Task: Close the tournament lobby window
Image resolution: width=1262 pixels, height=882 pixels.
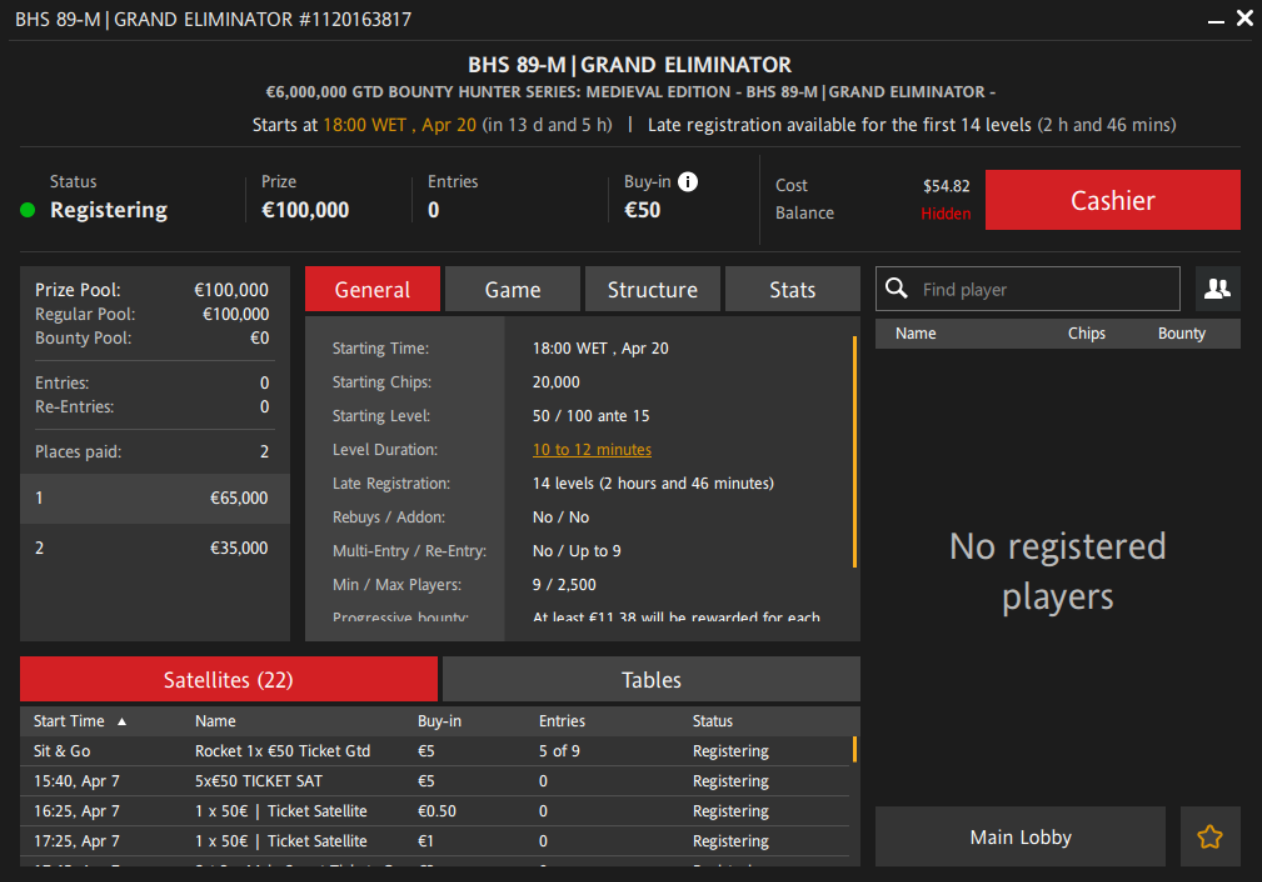Action: click(1244, 18)
